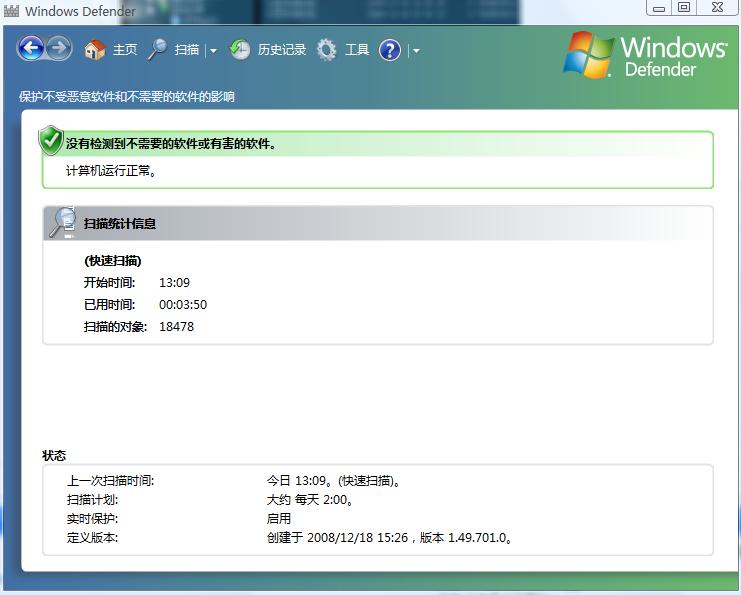Click the green shield status icon
Screen dimensions: 741x595
tap(51, 140)
